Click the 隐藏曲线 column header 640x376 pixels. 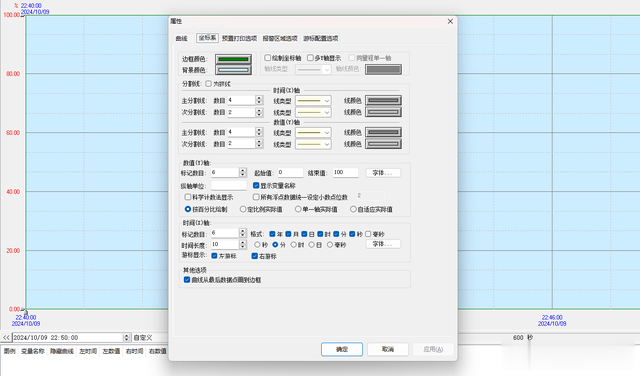[62, 351]
